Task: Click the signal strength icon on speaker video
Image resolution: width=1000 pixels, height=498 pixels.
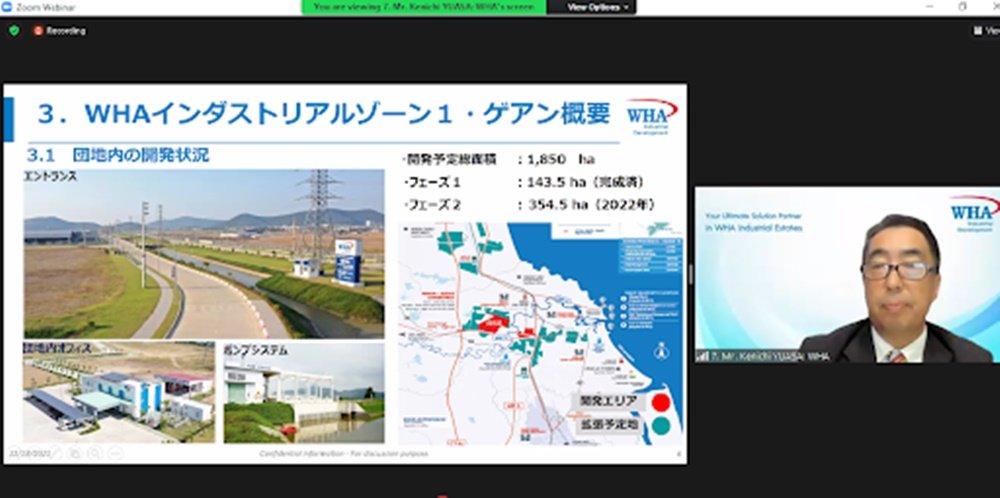Action: point(703,355)
